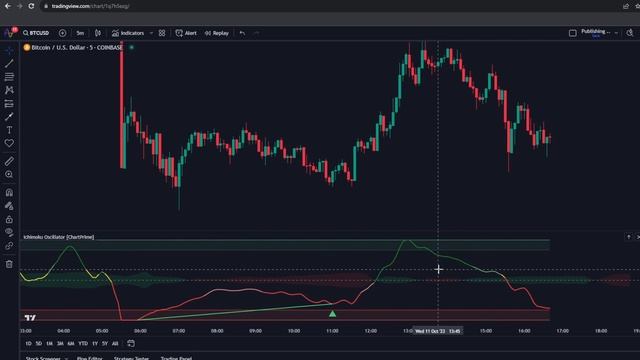The height and width of the screenshot is (360, 640).
Task: Open the Trading Panel tab
Action: [x=176, y=358]
